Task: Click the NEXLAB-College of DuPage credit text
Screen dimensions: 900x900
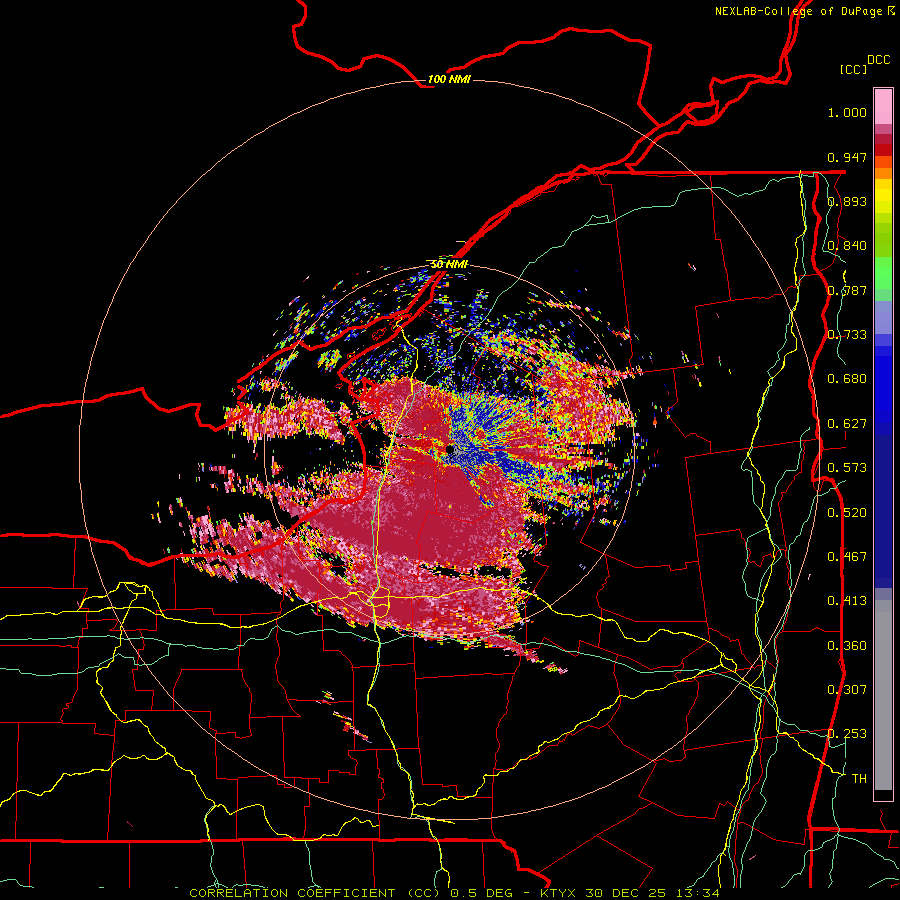Action: pos(804,11)
